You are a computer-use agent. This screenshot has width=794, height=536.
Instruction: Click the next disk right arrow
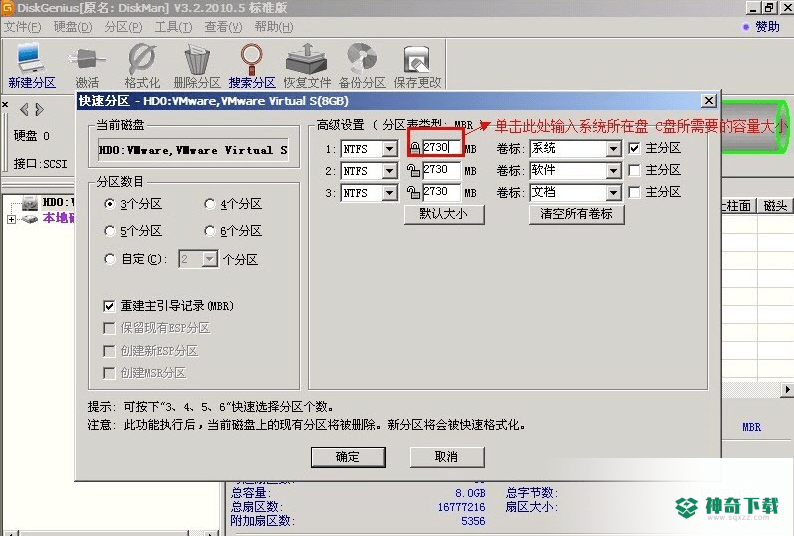click(39, 109)
